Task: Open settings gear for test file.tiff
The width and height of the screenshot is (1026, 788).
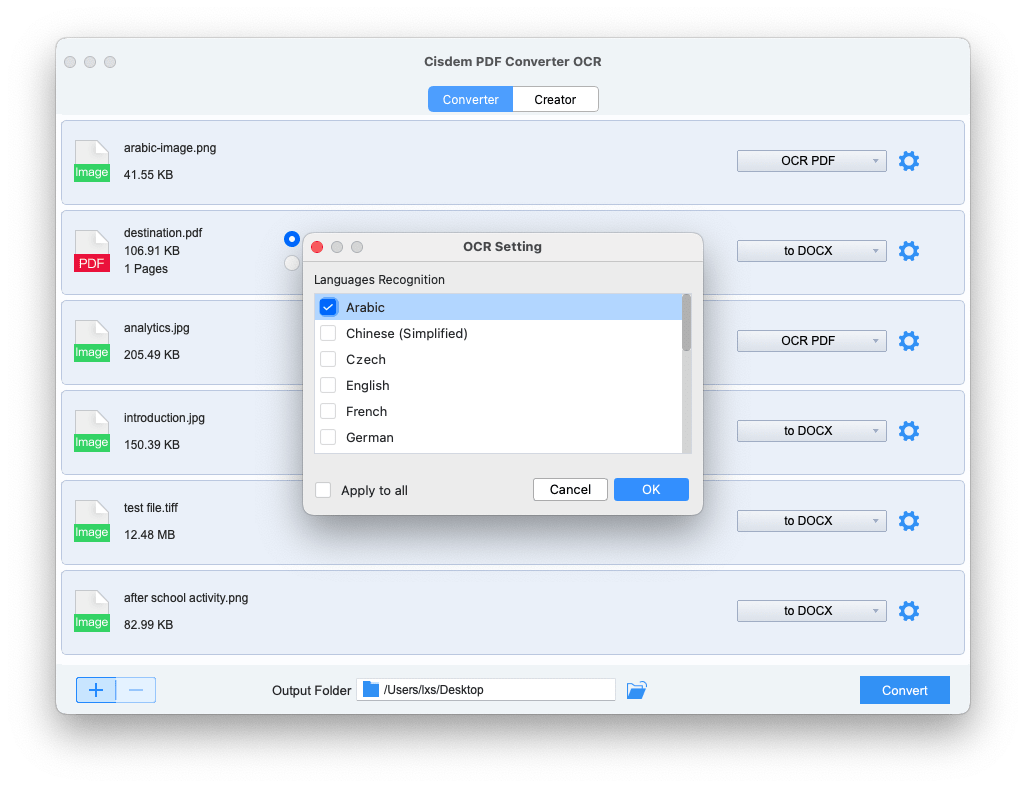Action: coord(908,521)
